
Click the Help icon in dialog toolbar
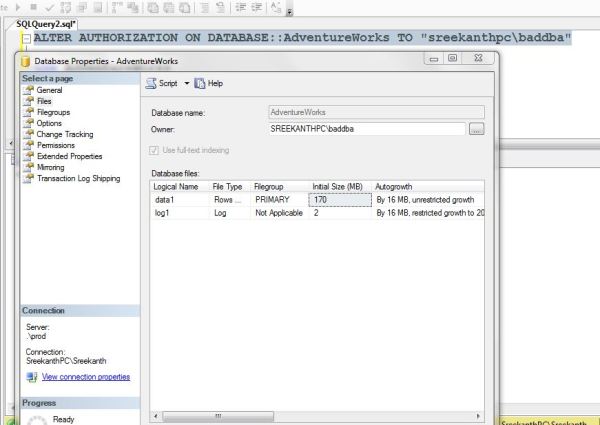[x=200, y=83]
